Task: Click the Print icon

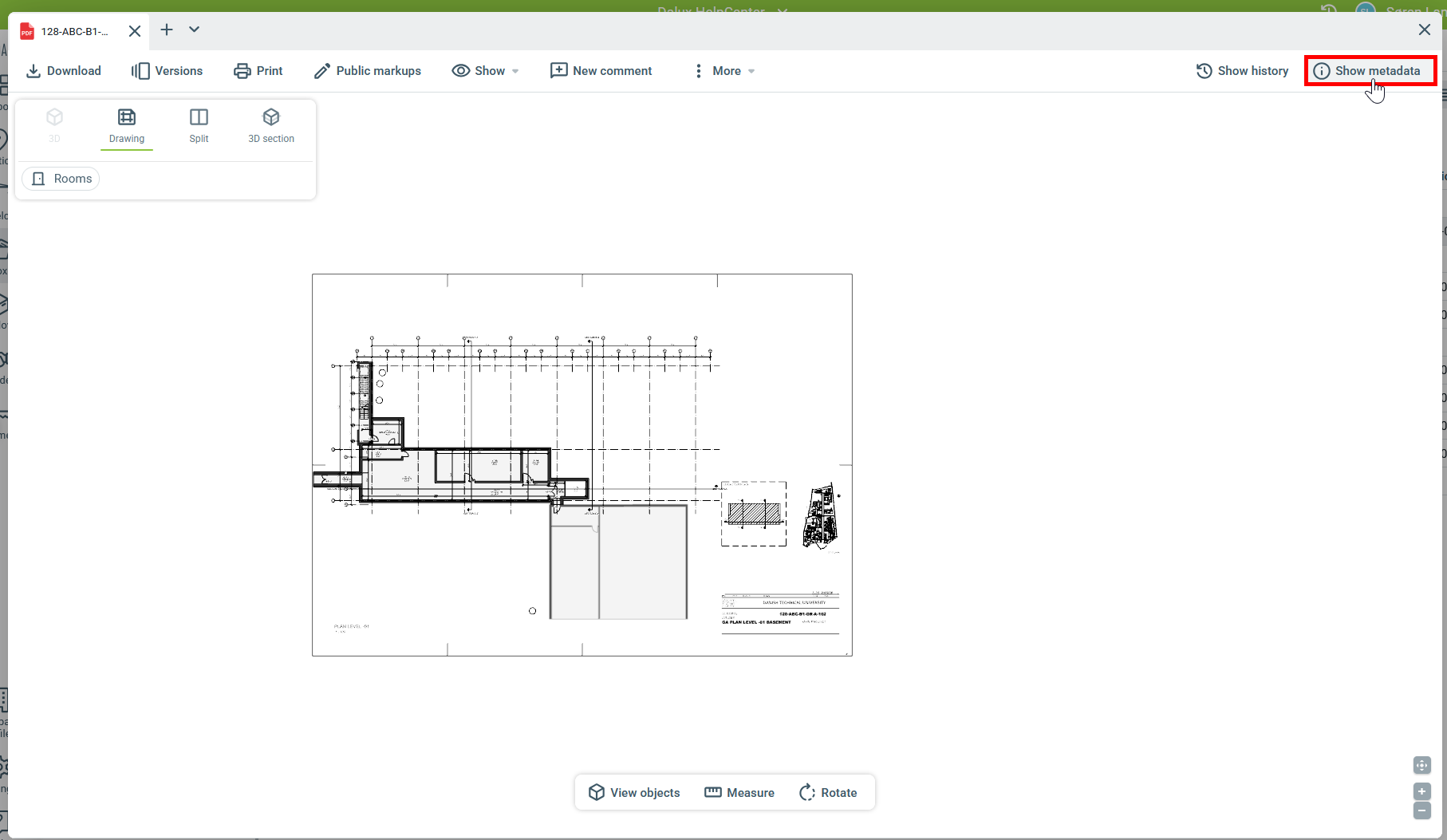Action: [242, 71]
